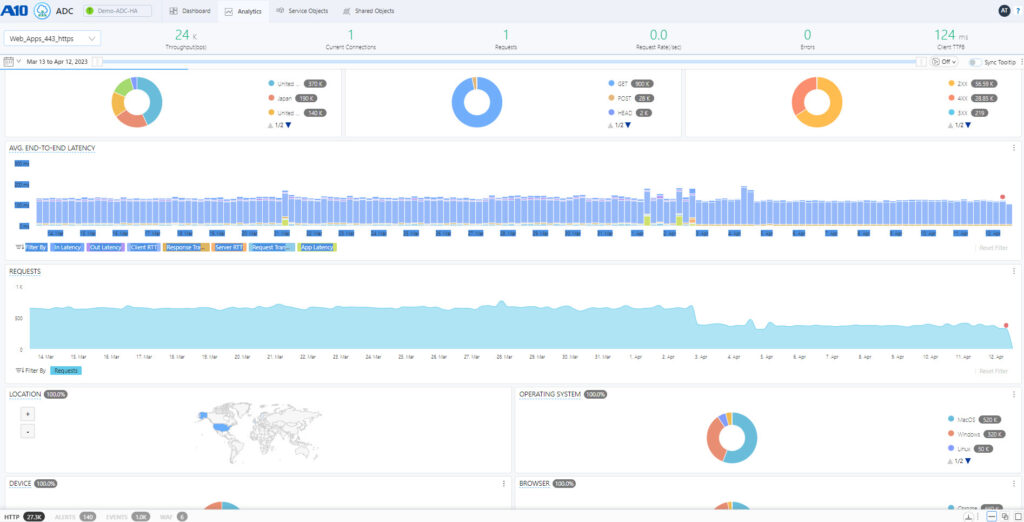Click the United States region on the map
The height and width of the screenshot is (522, 1024).
(x=223, y=427)
